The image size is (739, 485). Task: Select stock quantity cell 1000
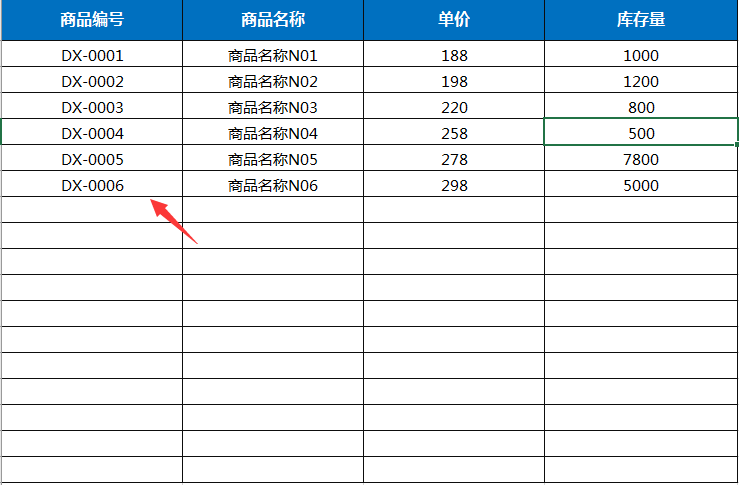tap(641, 54)
